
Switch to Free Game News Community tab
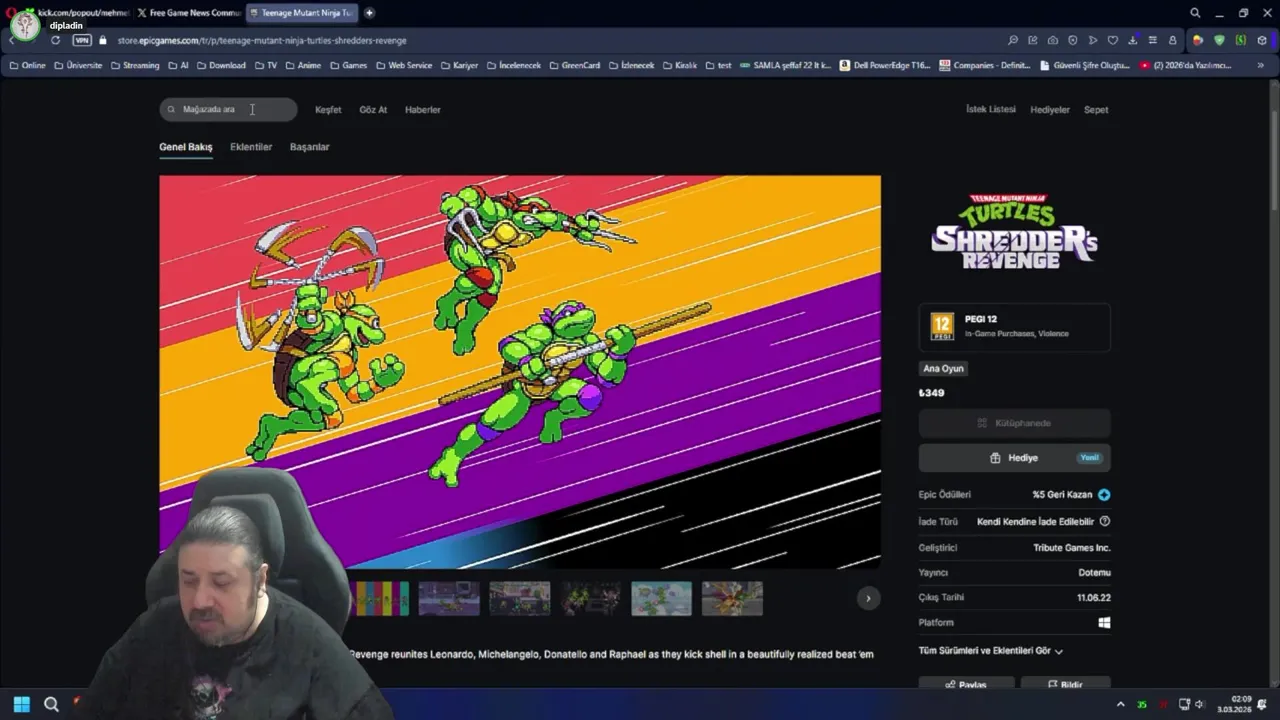coord(190,13)
